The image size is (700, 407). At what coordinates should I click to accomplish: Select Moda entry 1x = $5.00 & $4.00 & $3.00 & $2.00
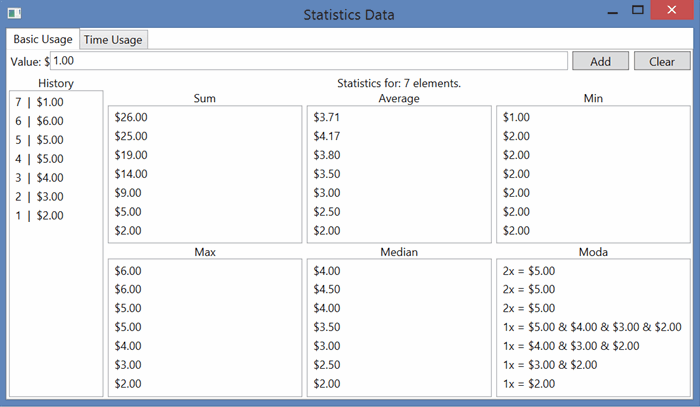pos(592,327)
